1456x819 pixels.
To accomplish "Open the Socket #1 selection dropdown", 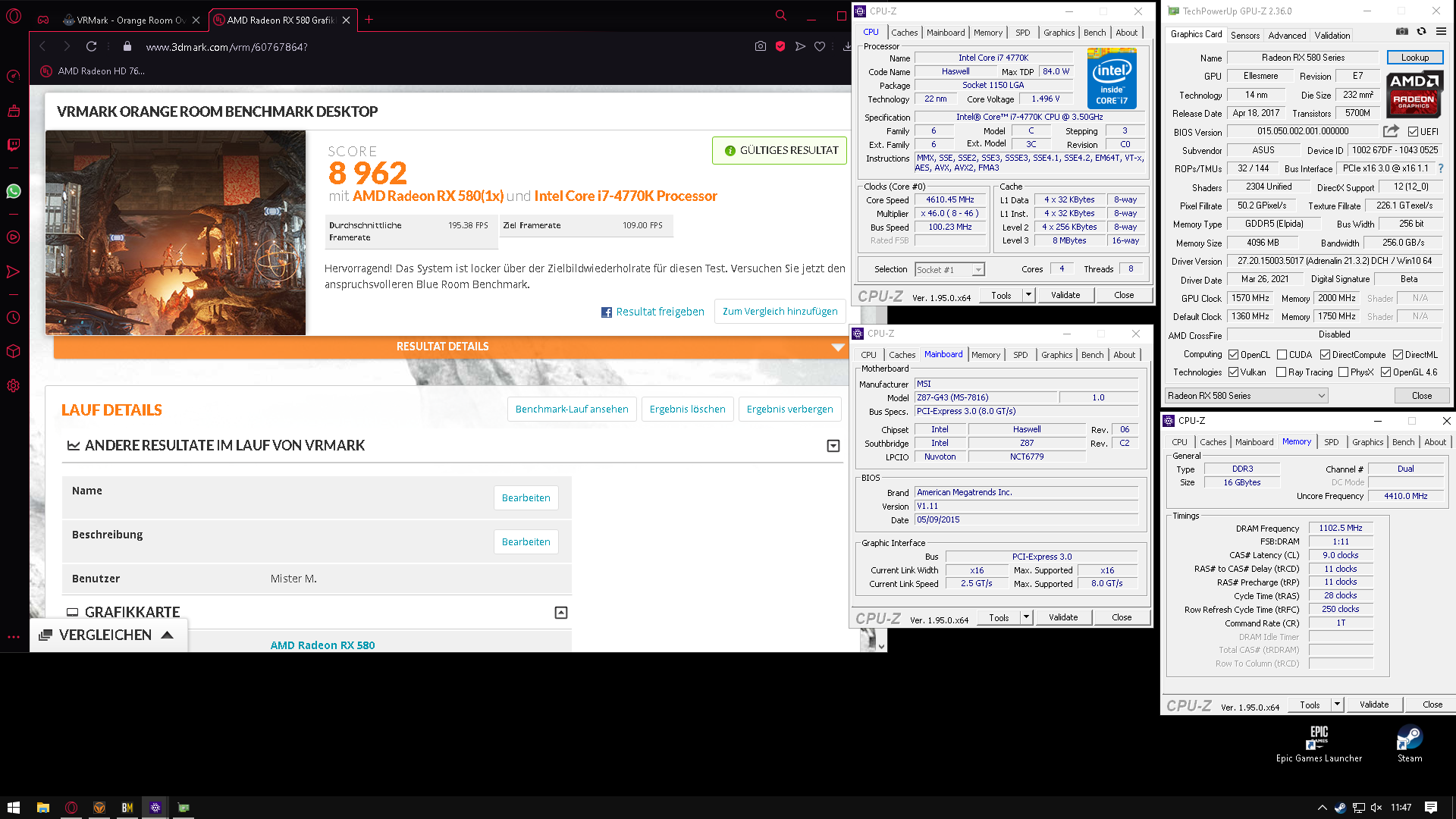I will [949, 269].
